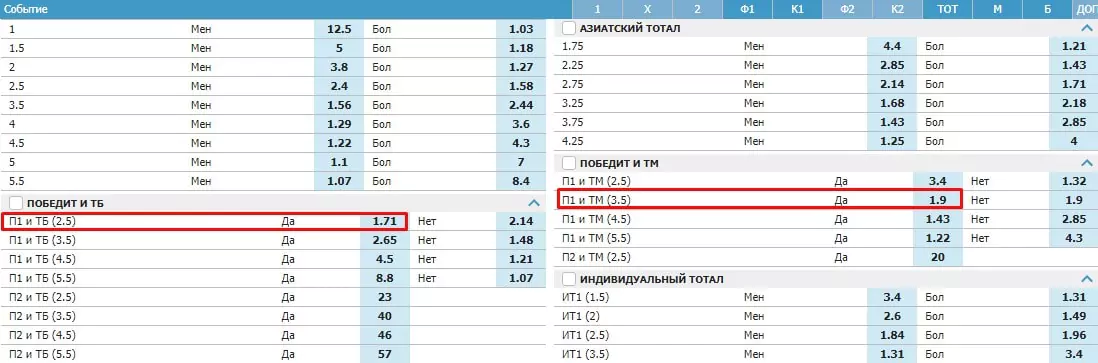Pick Да 4.5 for П1 и ТБ (4.5)
Image resolution: width=1098 pixels, height=363 pixels.
pyautogui.click(x=384, y=259)
